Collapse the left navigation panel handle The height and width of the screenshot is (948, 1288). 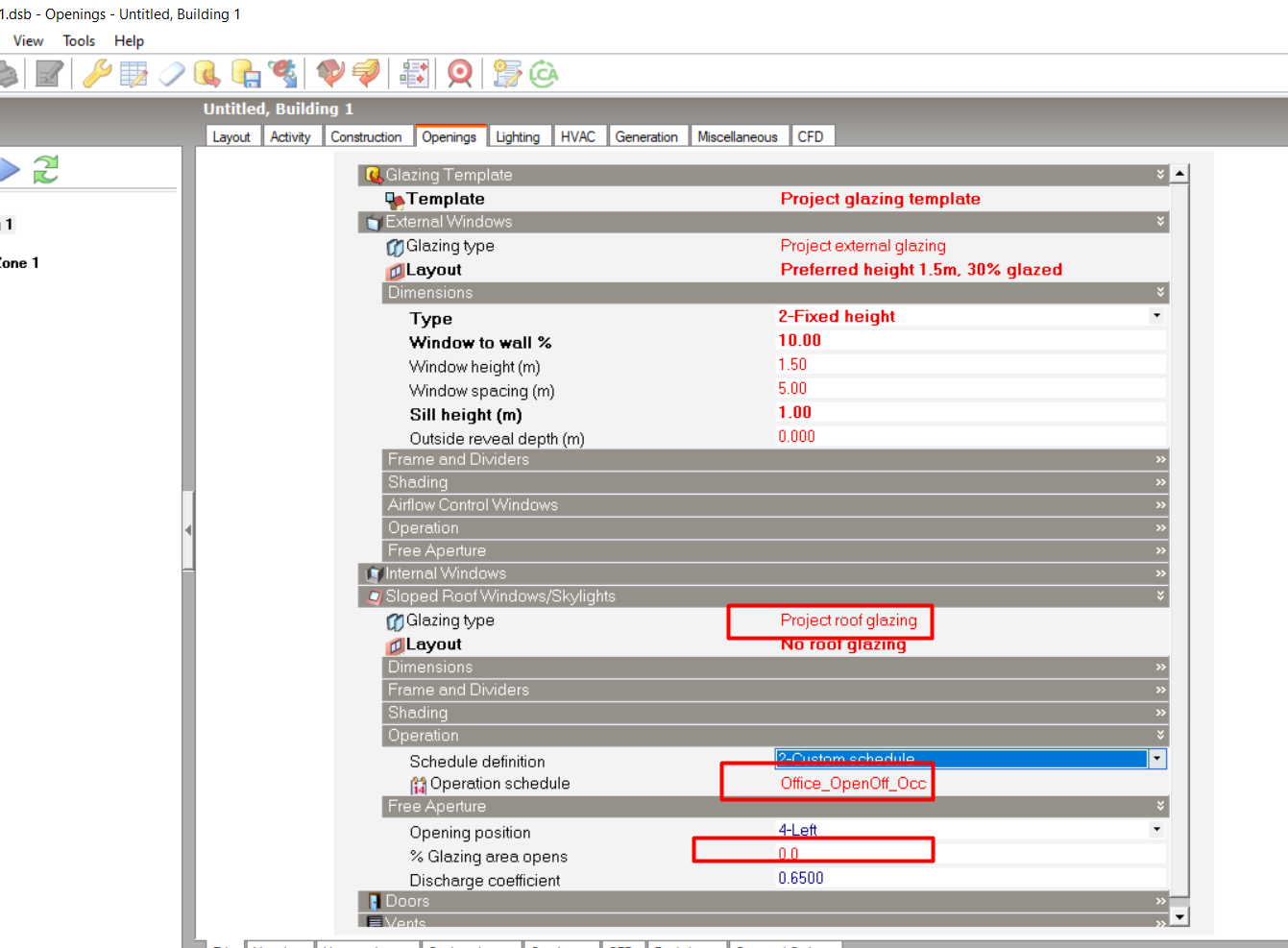[188, 530]
